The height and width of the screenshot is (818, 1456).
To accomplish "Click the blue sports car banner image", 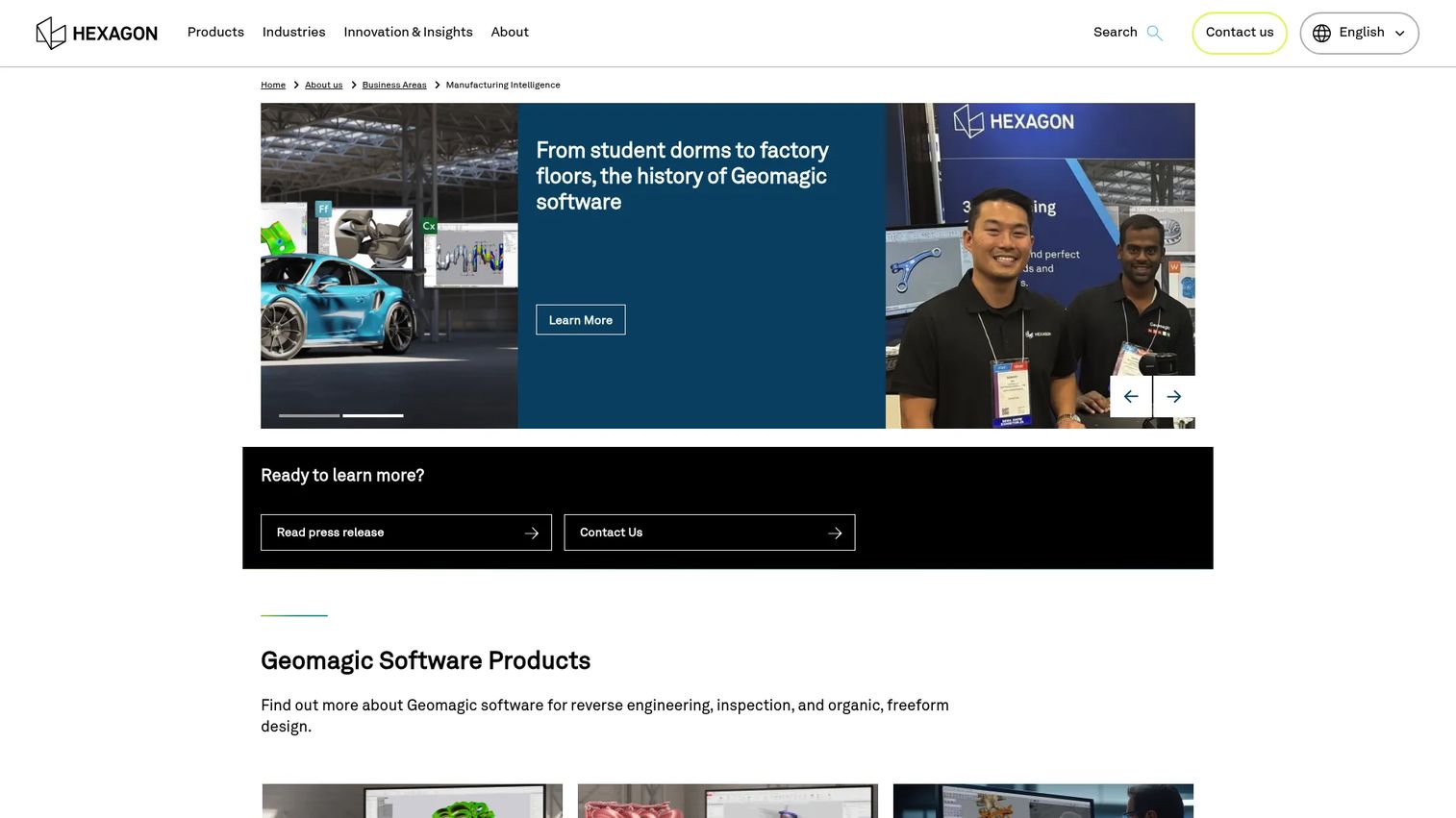I will tap(389, 265).
